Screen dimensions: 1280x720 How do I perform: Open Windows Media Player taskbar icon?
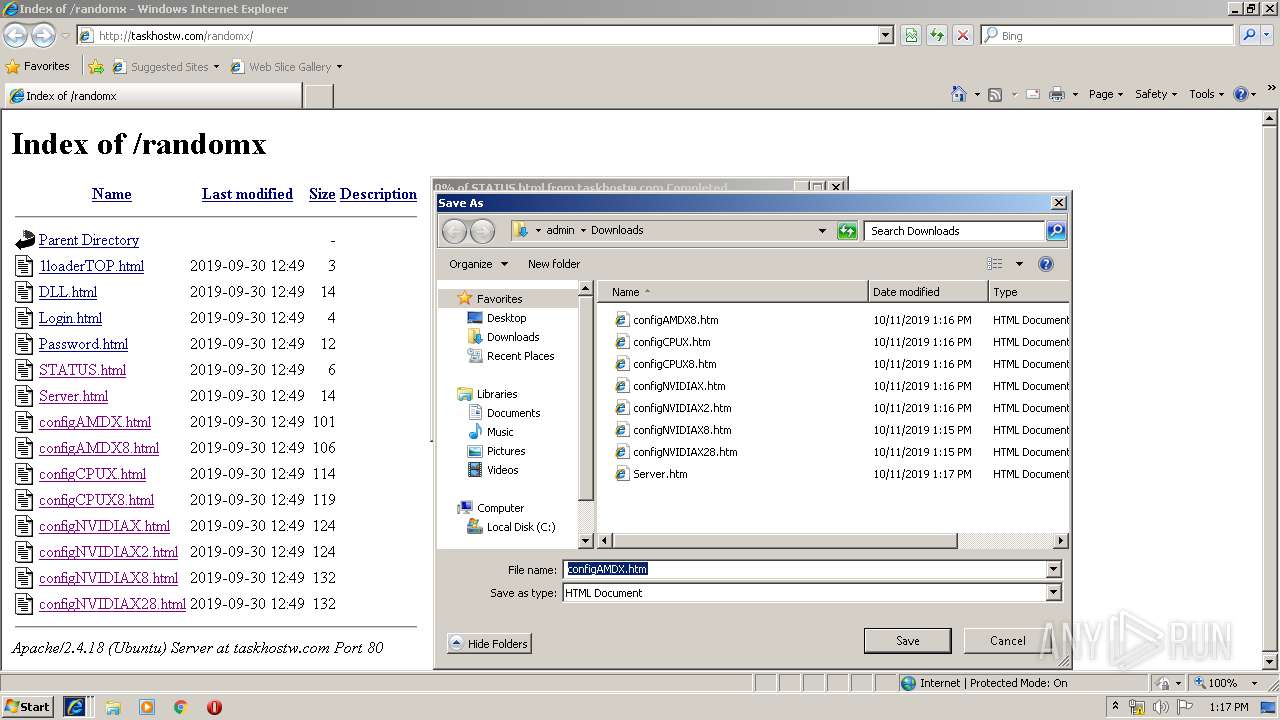147,707
